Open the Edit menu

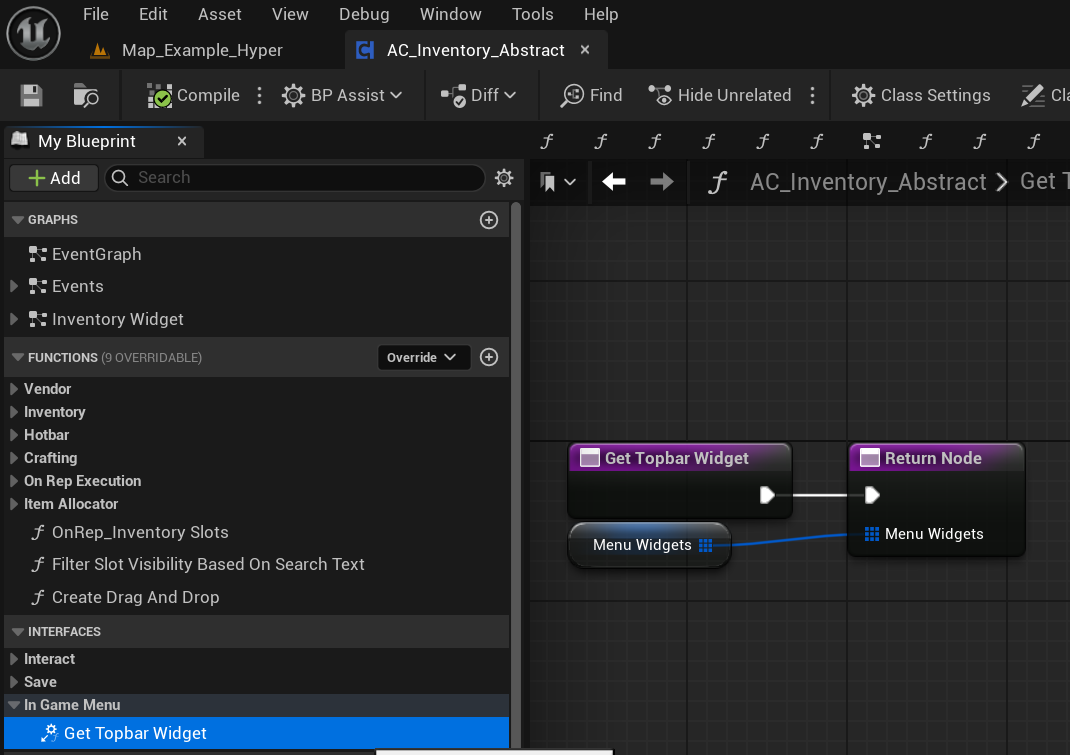(x=153, y=14)
